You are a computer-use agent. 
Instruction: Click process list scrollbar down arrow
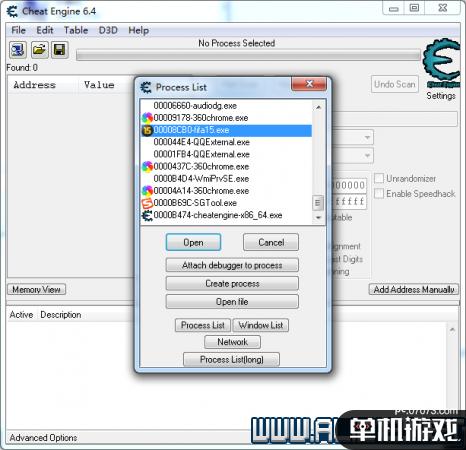(x=318, y=218)
